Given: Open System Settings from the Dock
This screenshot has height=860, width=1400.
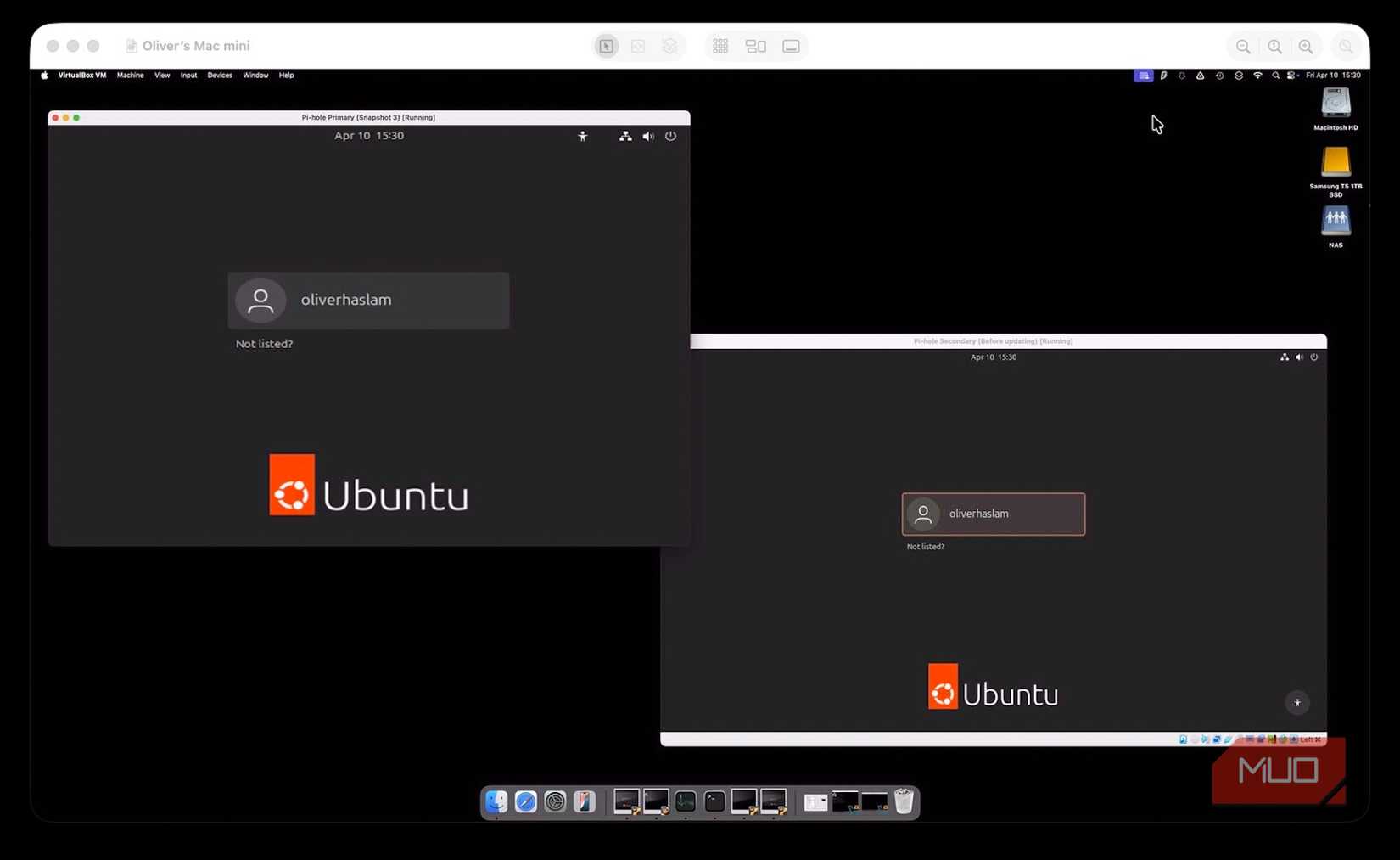Looking at the screenshot, I should click(x=555, y=801).
